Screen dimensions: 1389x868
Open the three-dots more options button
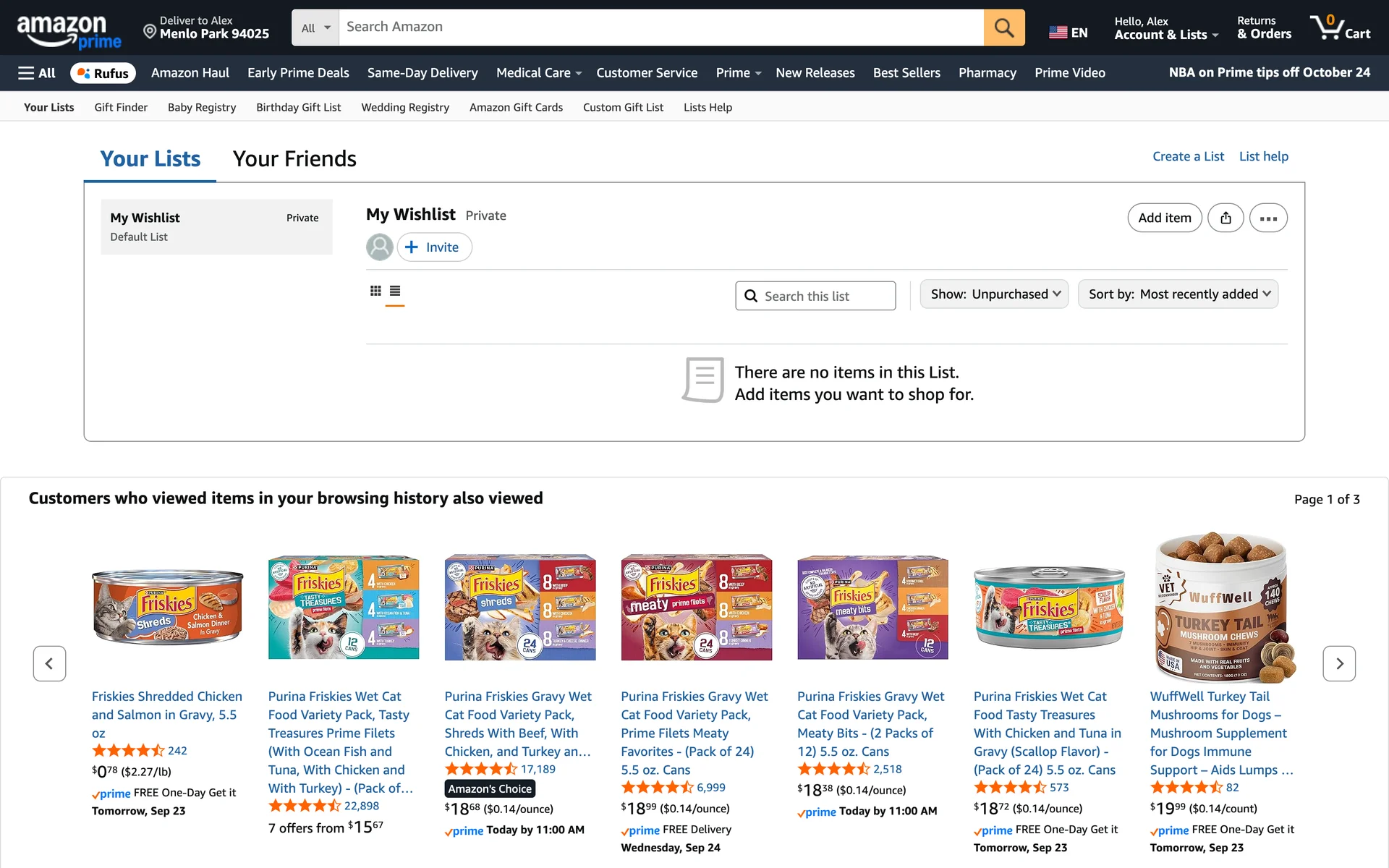pos(1268,218)
